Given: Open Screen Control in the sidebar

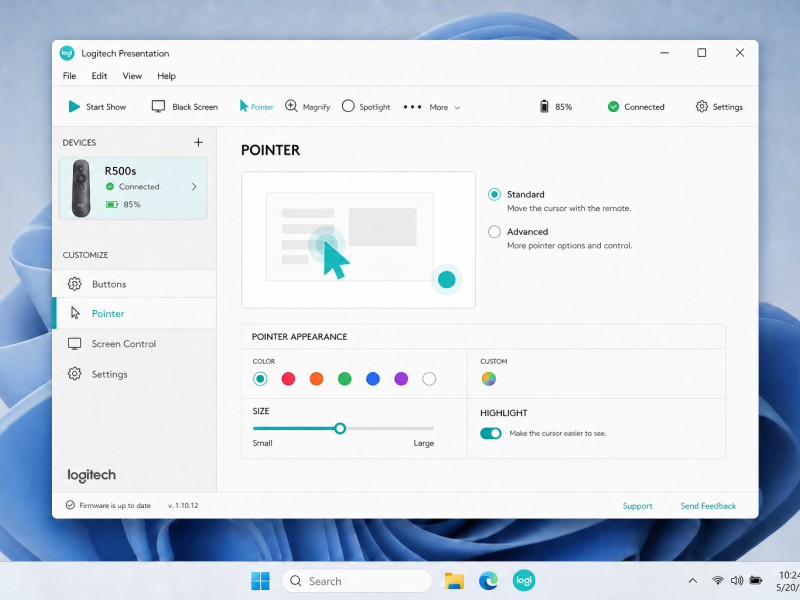Looking at the screenshot, I should (x=134, y=344).
